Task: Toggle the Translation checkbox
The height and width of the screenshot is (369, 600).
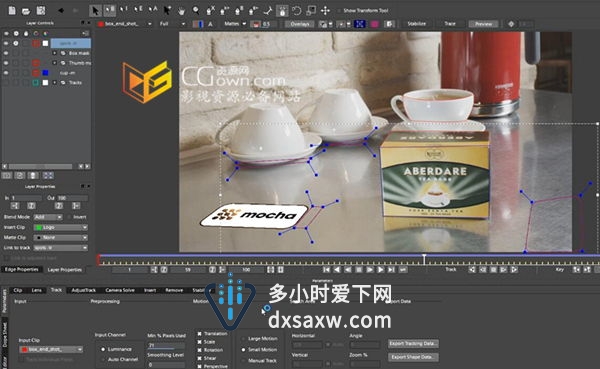Action: 199,334
